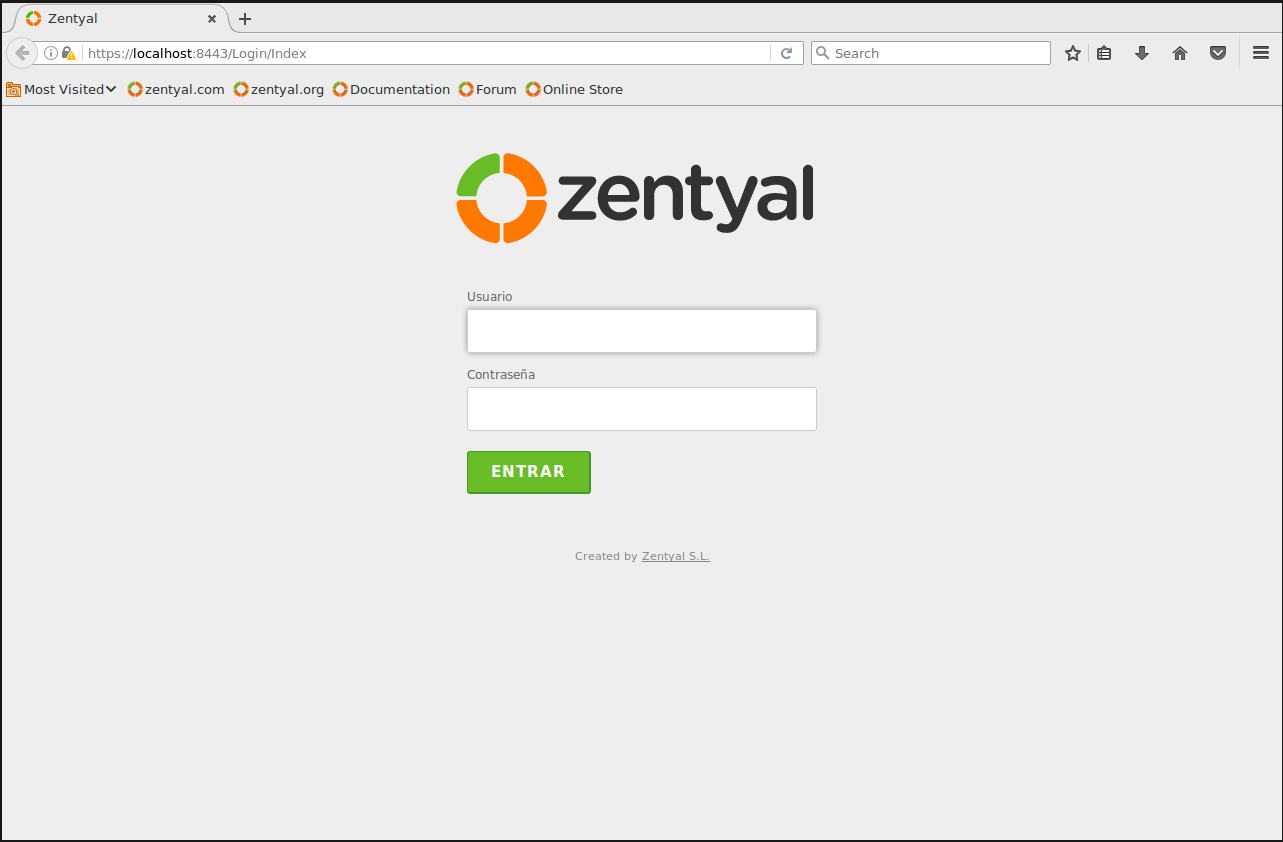1283x842 pixels.
Task: Focus the Contraseña password field
Action: point(642,409)
